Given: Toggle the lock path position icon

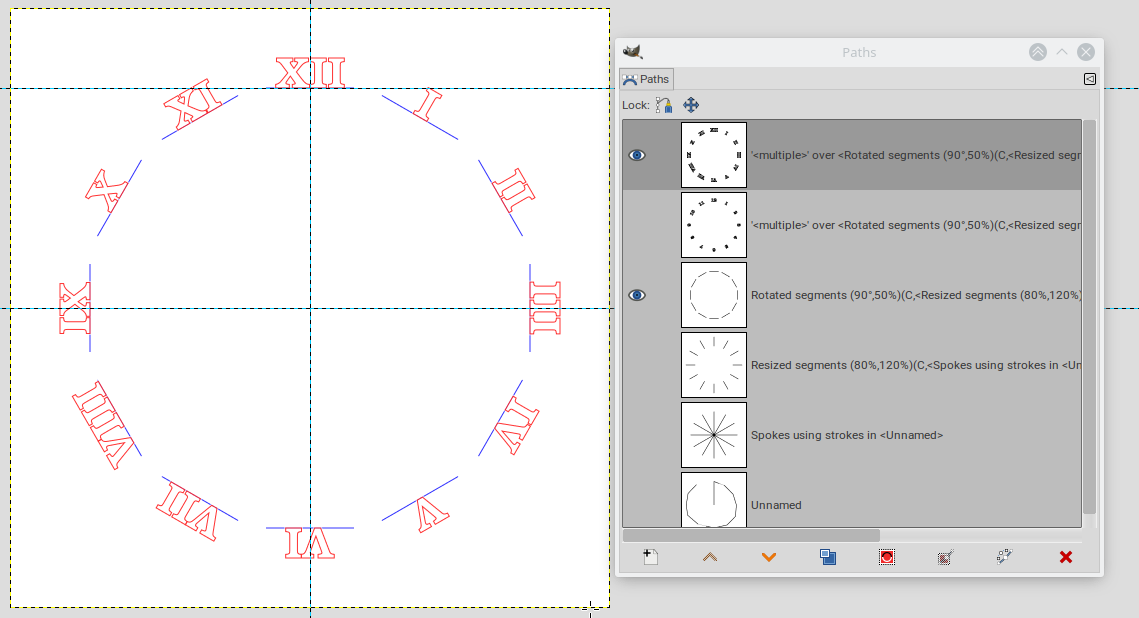Looking at the screenshot, I should 691,105.
